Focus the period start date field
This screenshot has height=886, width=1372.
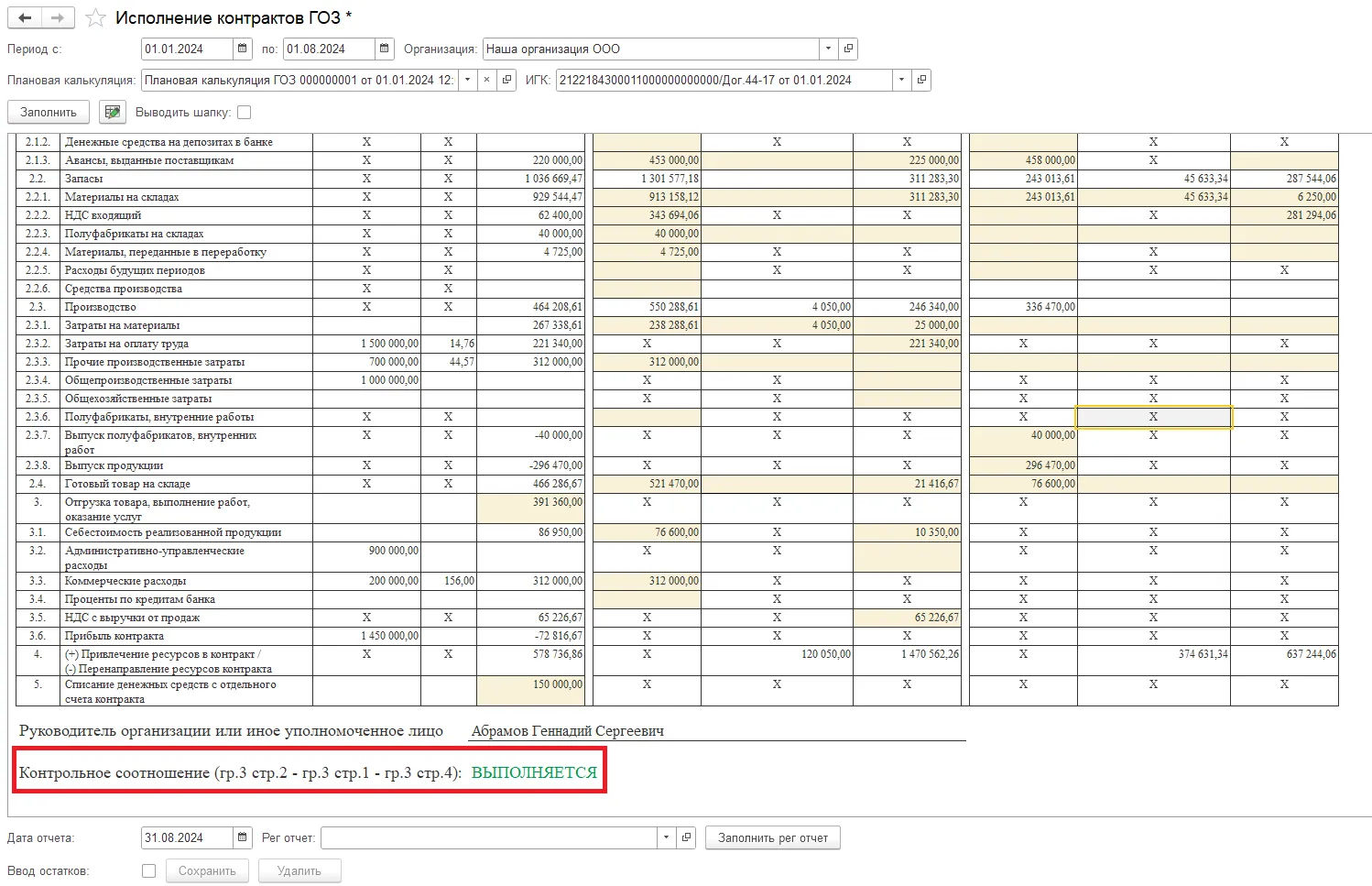(188, 49)
